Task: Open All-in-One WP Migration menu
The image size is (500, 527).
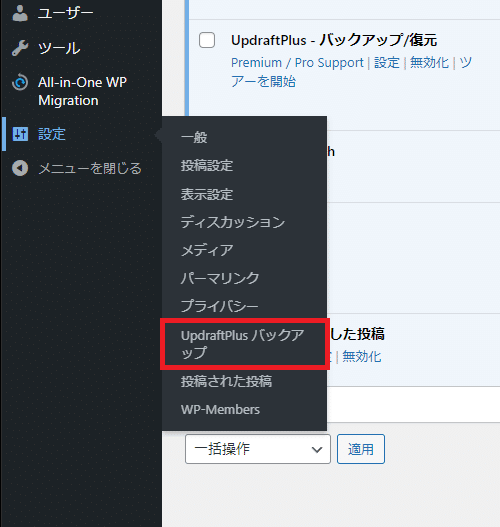Action: tap(81, 91)
